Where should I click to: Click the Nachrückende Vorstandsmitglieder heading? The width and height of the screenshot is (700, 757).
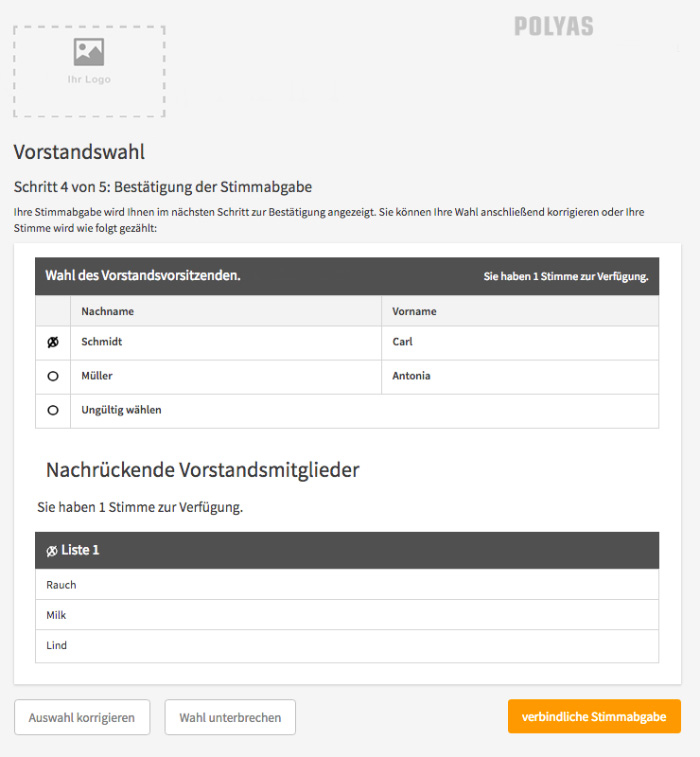coord(203,470)
